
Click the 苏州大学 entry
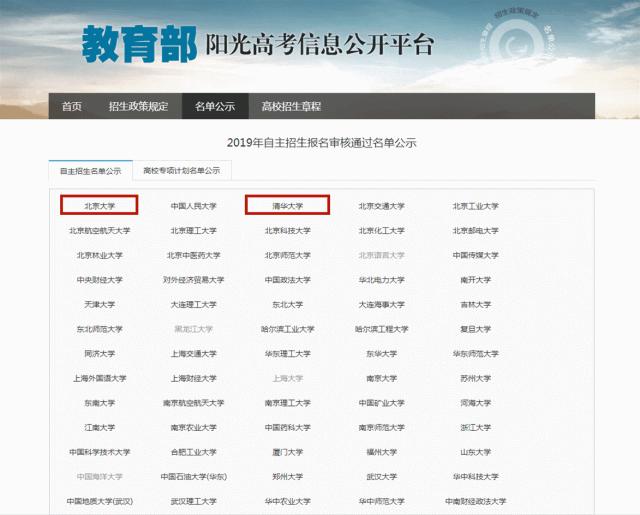[476, 378]
